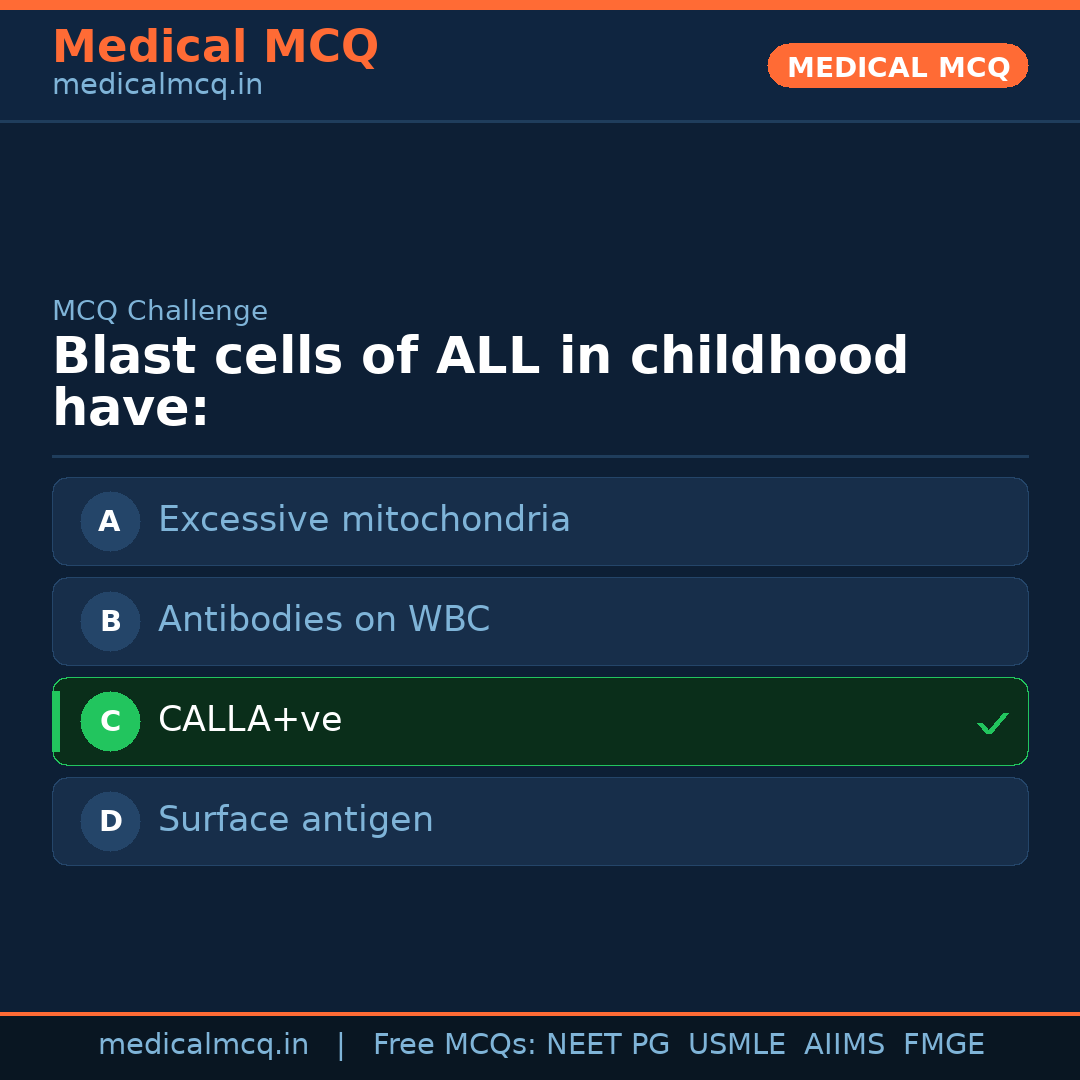The image size is (1080, 1080).
Task: Click the option B circle icon
Action: (x=110, y=621)
